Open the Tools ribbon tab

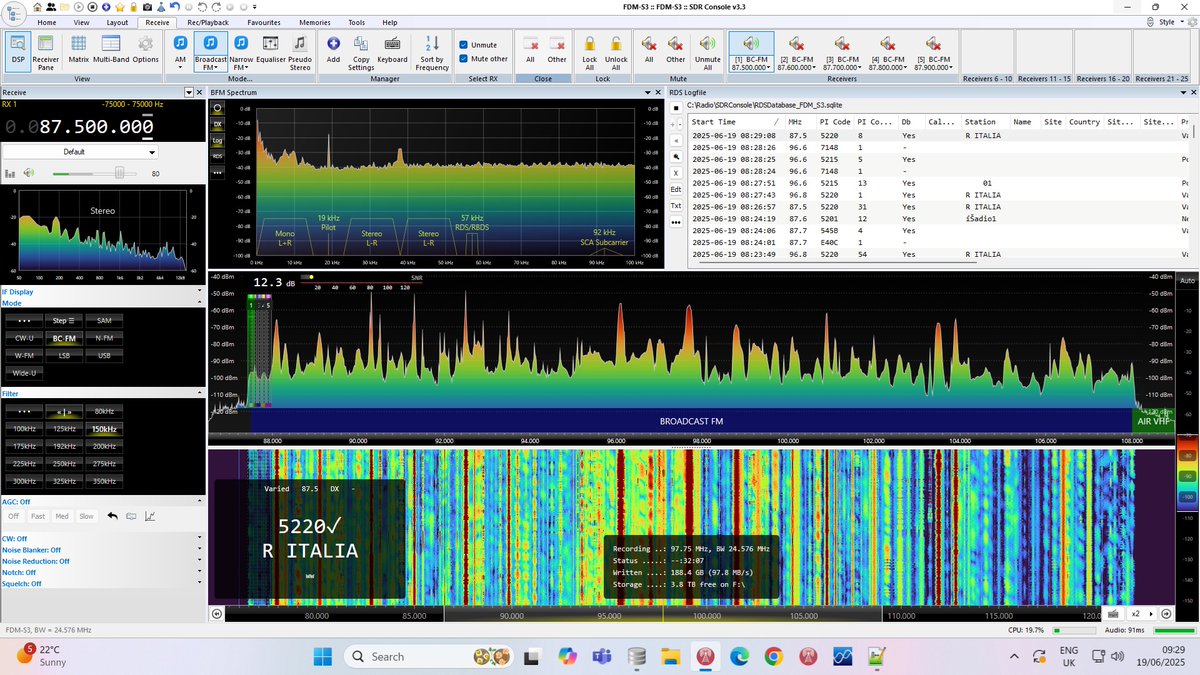pyautogui.click(x=357, y=21)
